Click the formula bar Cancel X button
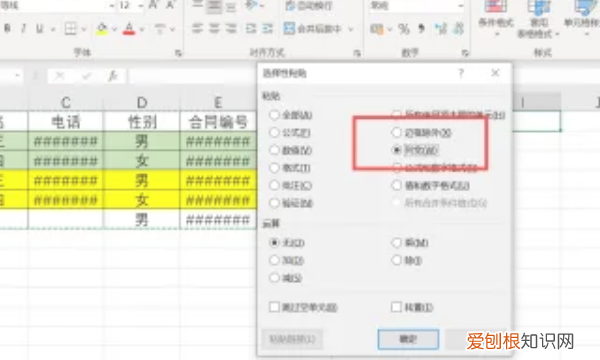Screen dimensions: 600x360 point(60,76)
